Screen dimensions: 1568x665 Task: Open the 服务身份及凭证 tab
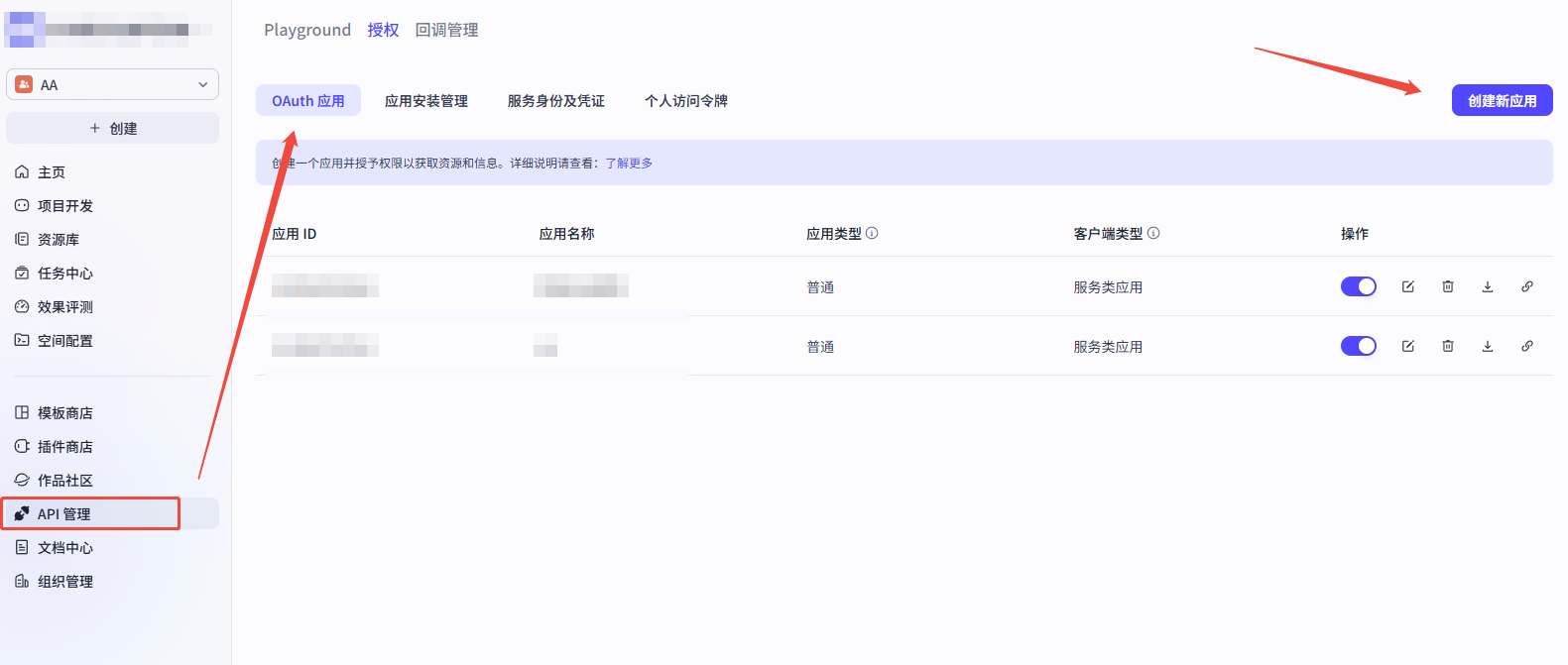pyautogui.click(x=555, y=101)
